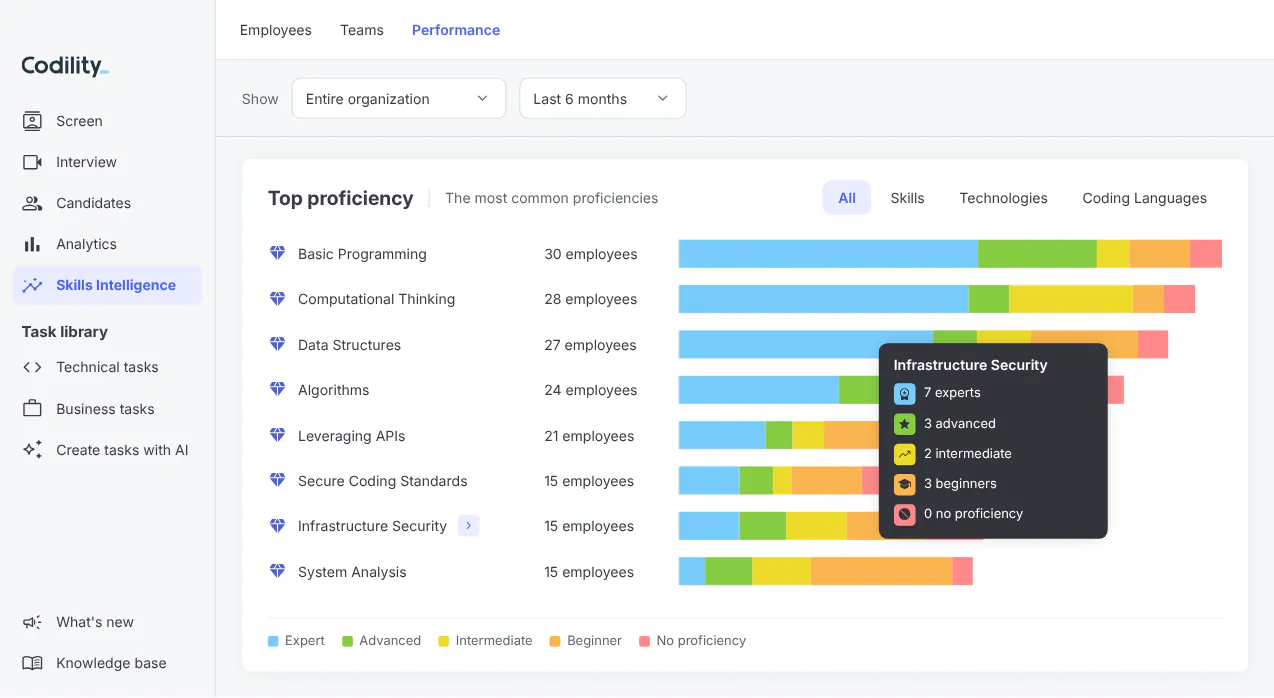Click the Candidates people icon
1274x698 pixels.
click(32, 203)
